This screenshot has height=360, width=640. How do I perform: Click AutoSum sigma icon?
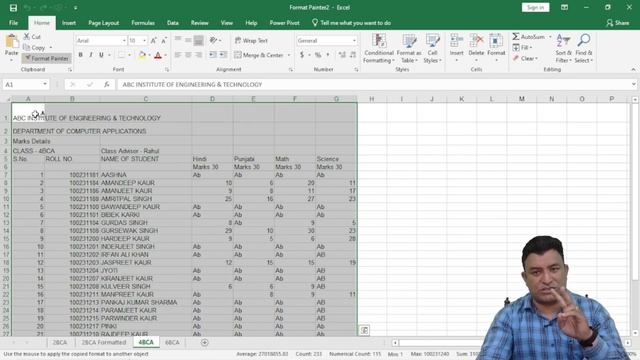click(x=516, y=37)
